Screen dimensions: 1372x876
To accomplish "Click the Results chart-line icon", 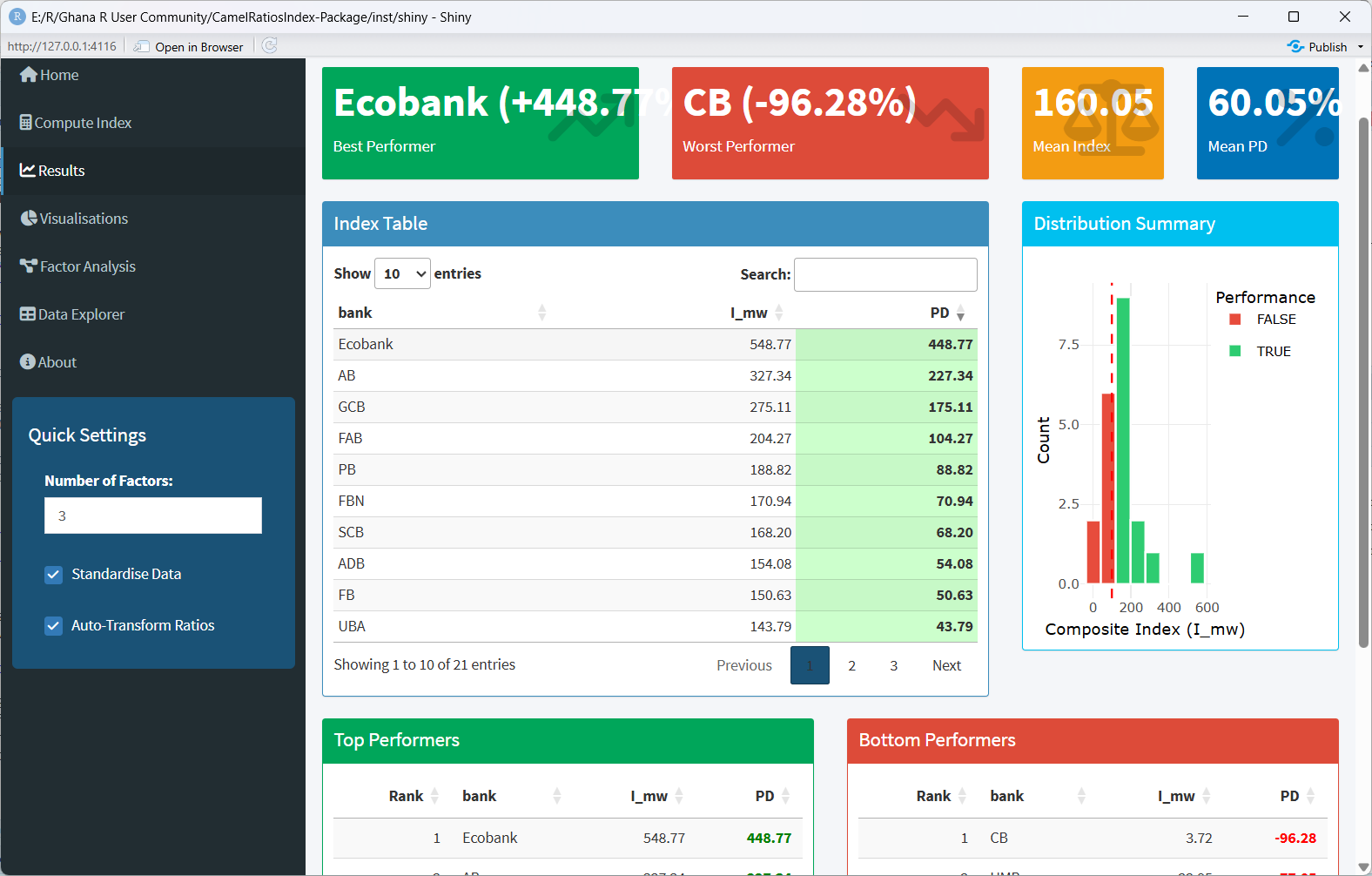I will [28, 171].
